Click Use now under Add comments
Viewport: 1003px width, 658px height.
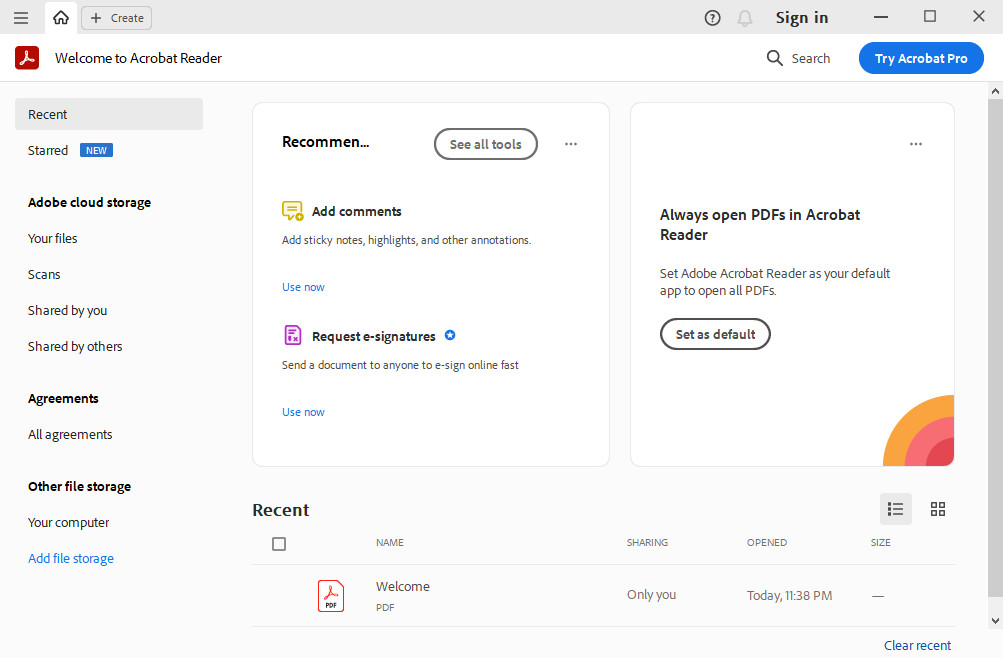pyautogui.click(x=303, y=287)
